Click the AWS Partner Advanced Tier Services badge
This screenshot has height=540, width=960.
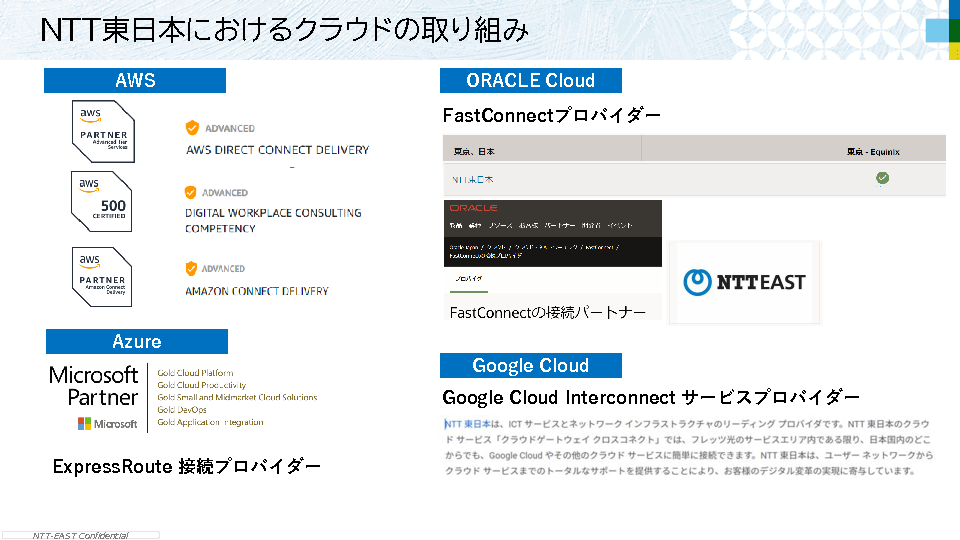click(x=103, y=131)
